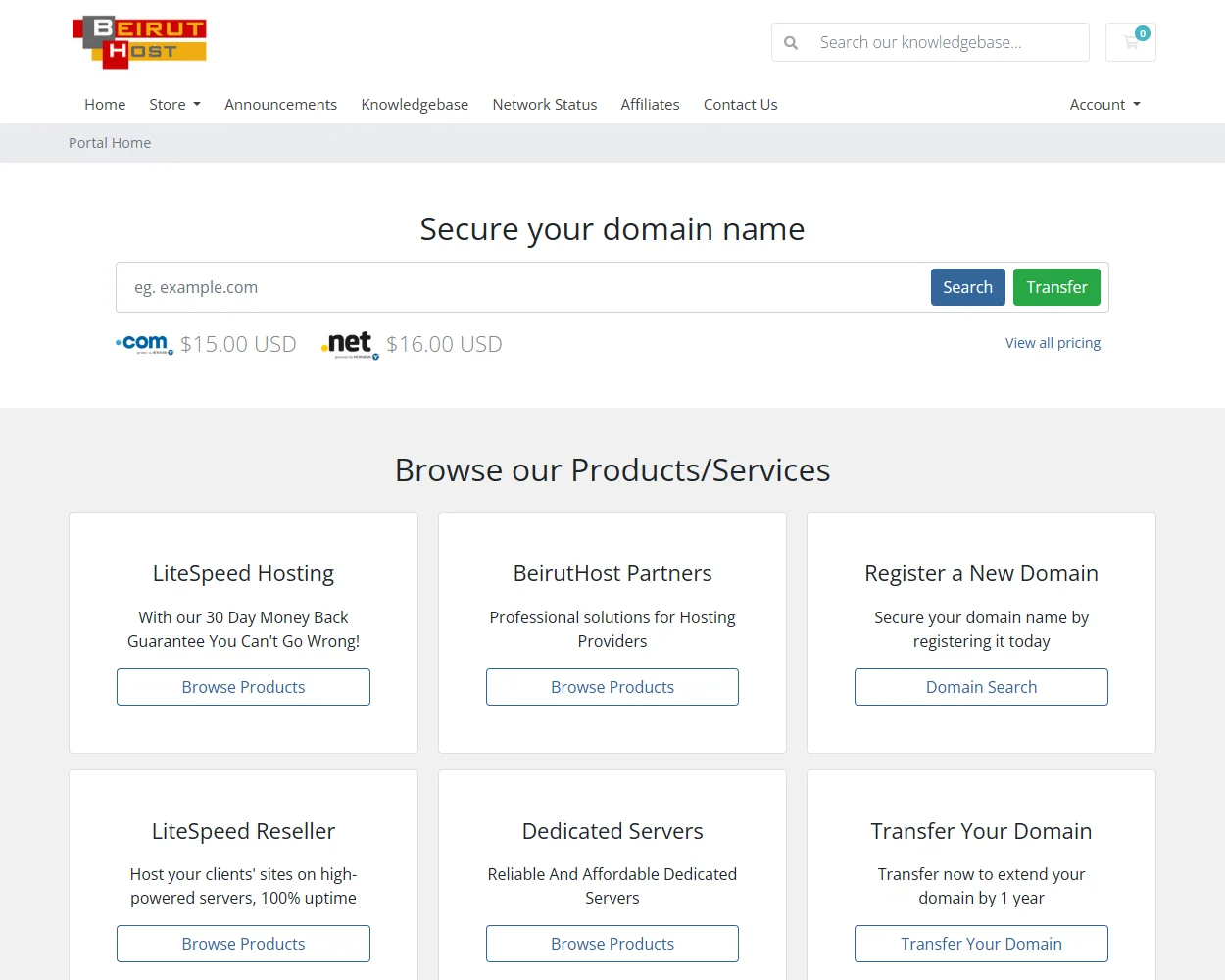This screenshot has height=980, width=1225.
Task: View Network Status page
Action: tap(545, 105)
